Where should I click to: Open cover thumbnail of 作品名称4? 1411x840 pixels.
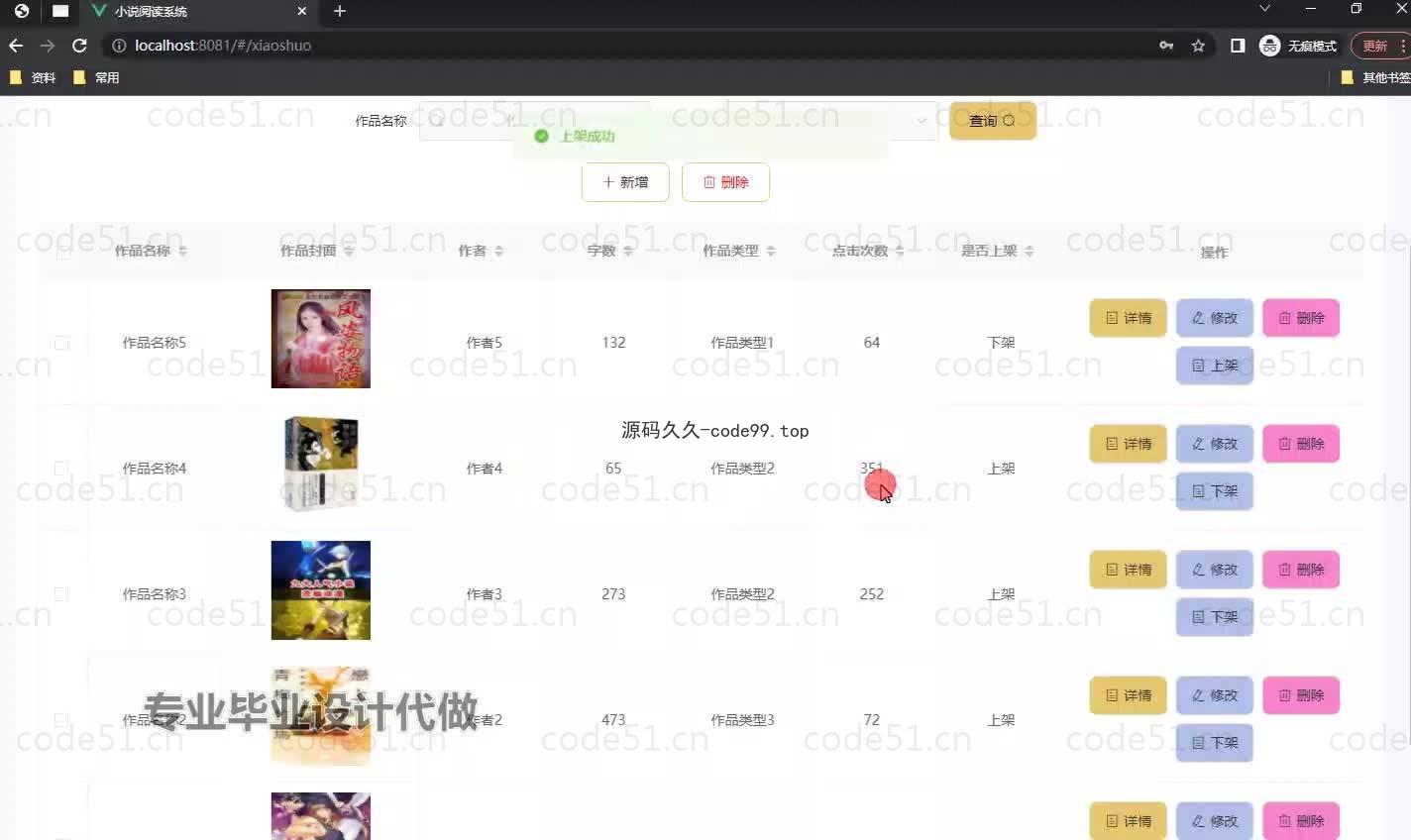(x=321, y=465)
